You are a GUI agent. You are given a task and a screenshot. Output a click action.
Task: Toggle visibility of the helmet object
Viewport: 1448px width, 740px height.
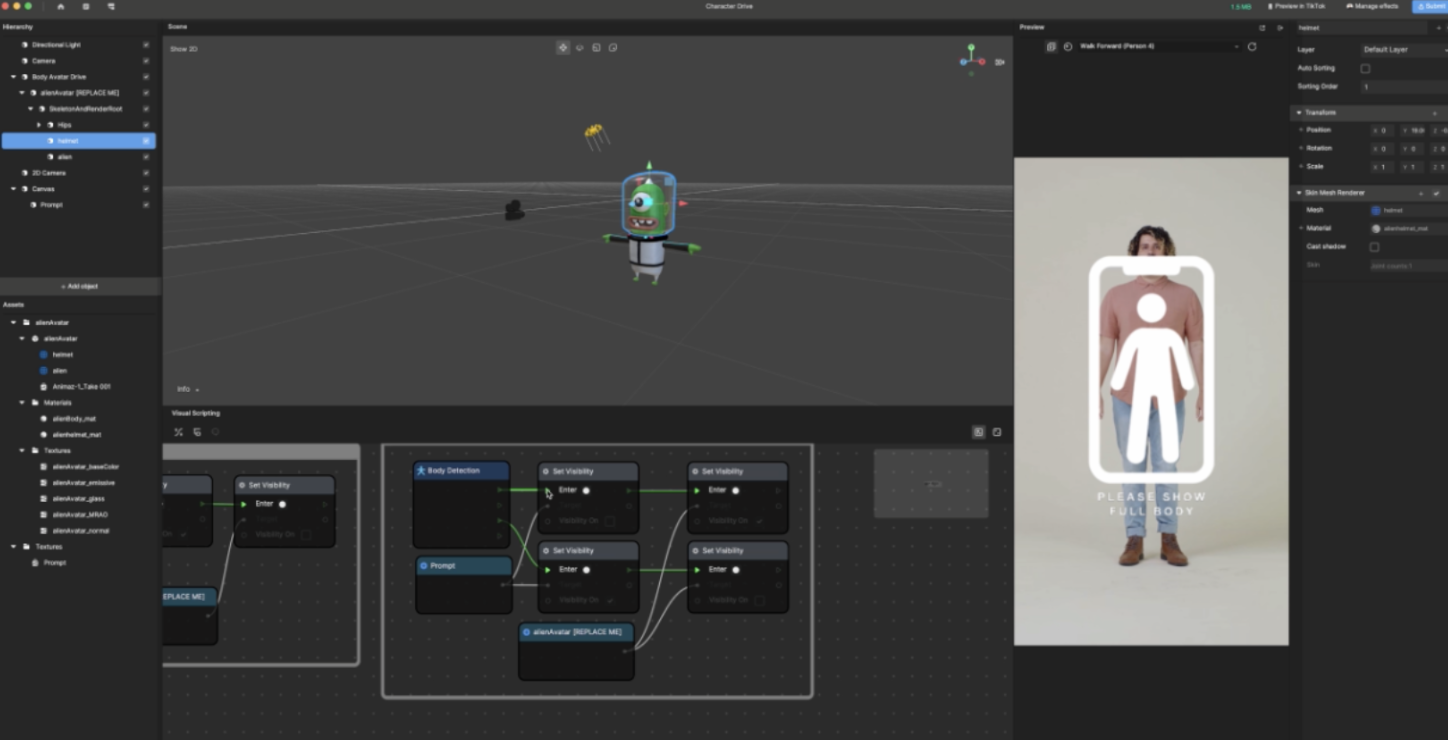[146, 141]
